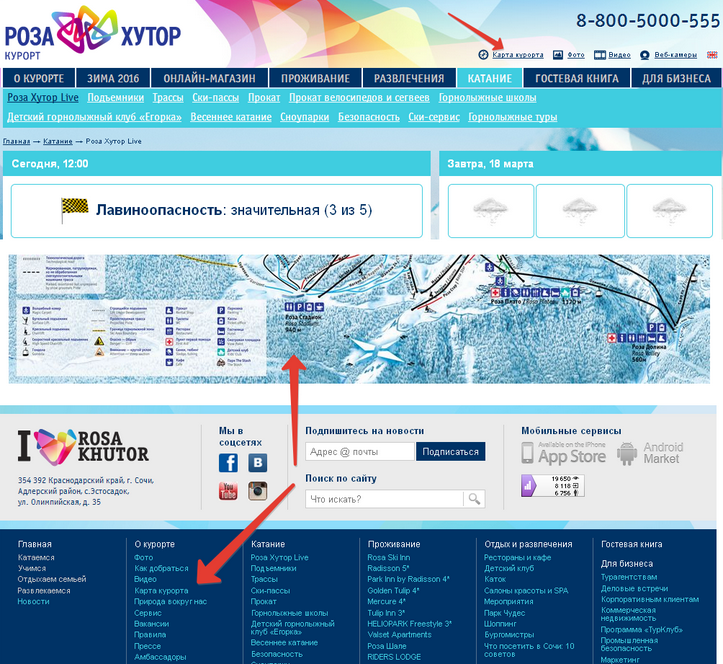Open the ДЛЯ БИЗНЕСА menu tab

pos(676,78)
